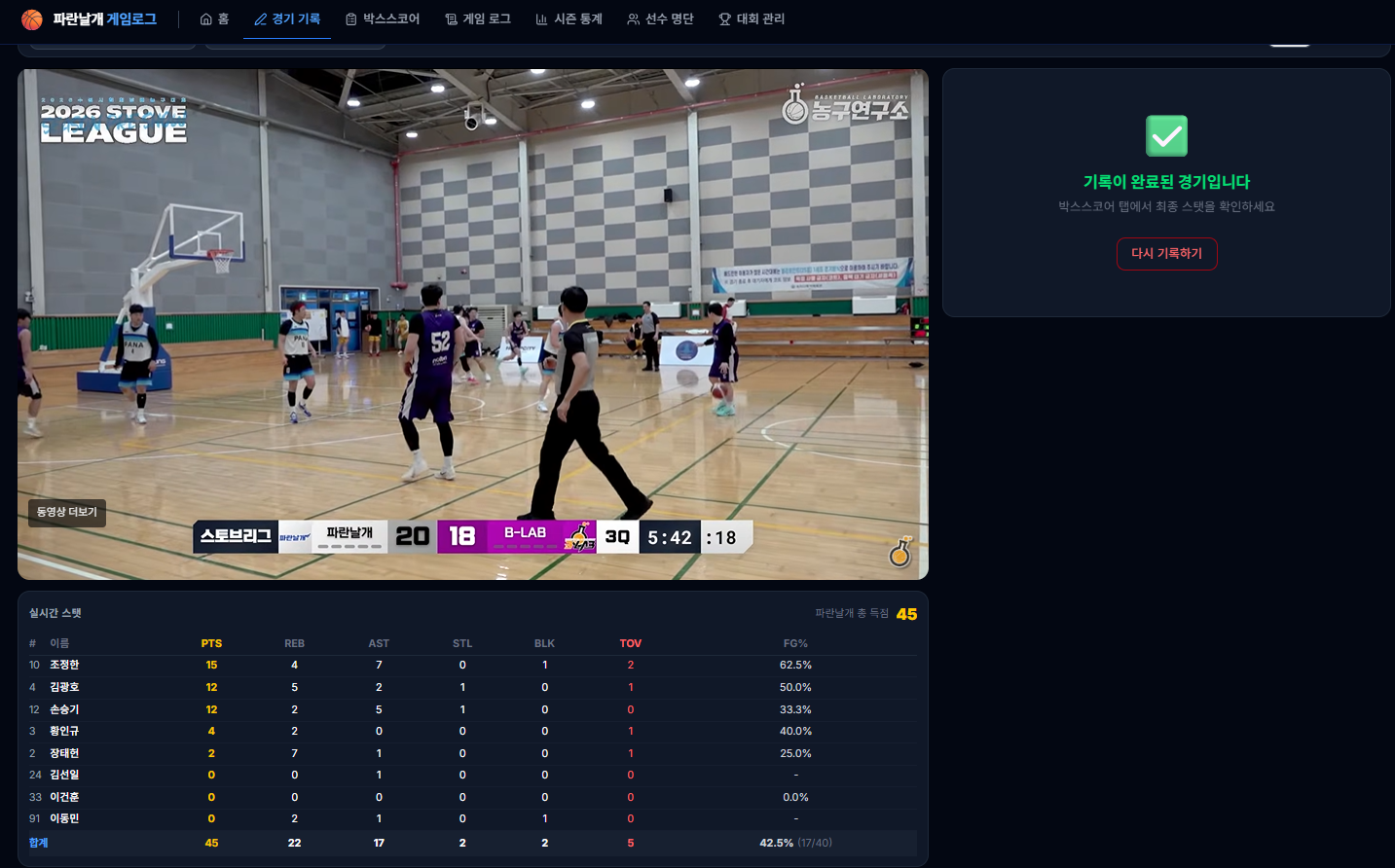Open the 박스스코어 tab label
The width and height of the screenshot is (1395, 868).
pos(391,19)
